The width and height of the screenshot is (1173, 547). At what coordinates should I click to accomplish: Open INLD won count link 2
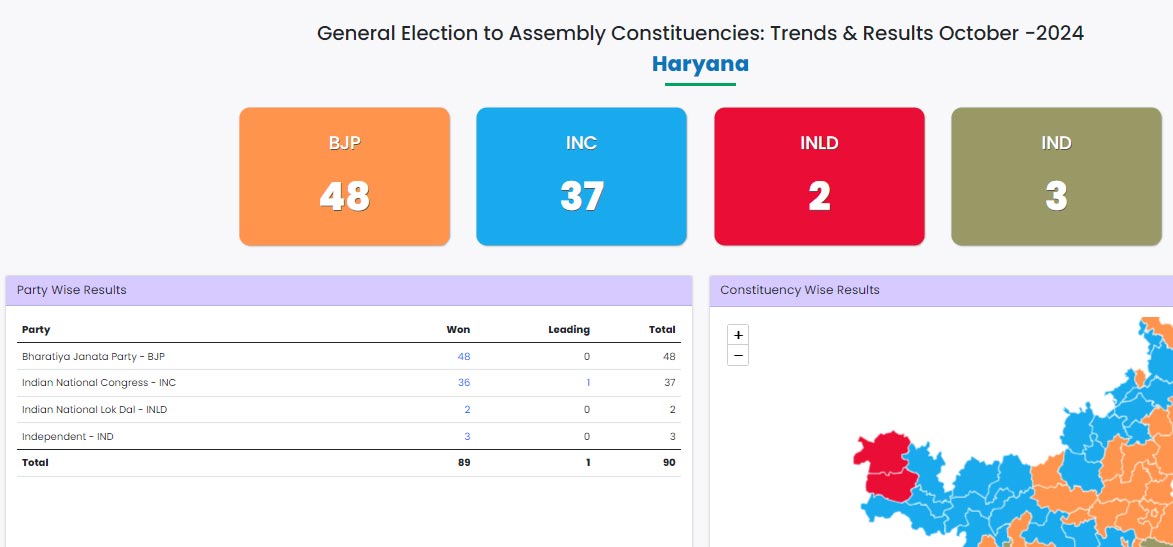pyautogui.click(x=467, y=409)
